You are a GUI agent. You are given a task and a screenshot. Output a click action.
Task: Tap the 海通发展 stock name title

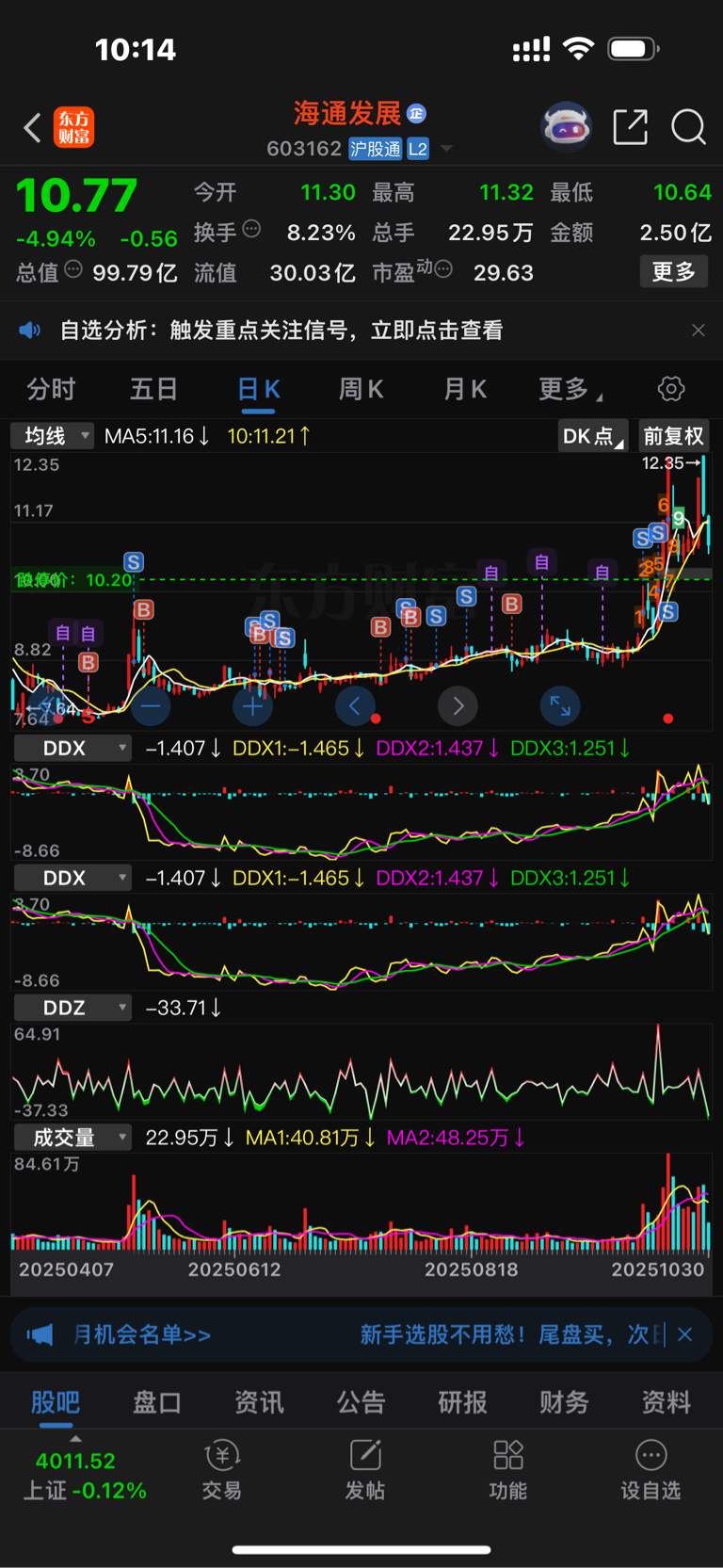(x=347, y=114)
